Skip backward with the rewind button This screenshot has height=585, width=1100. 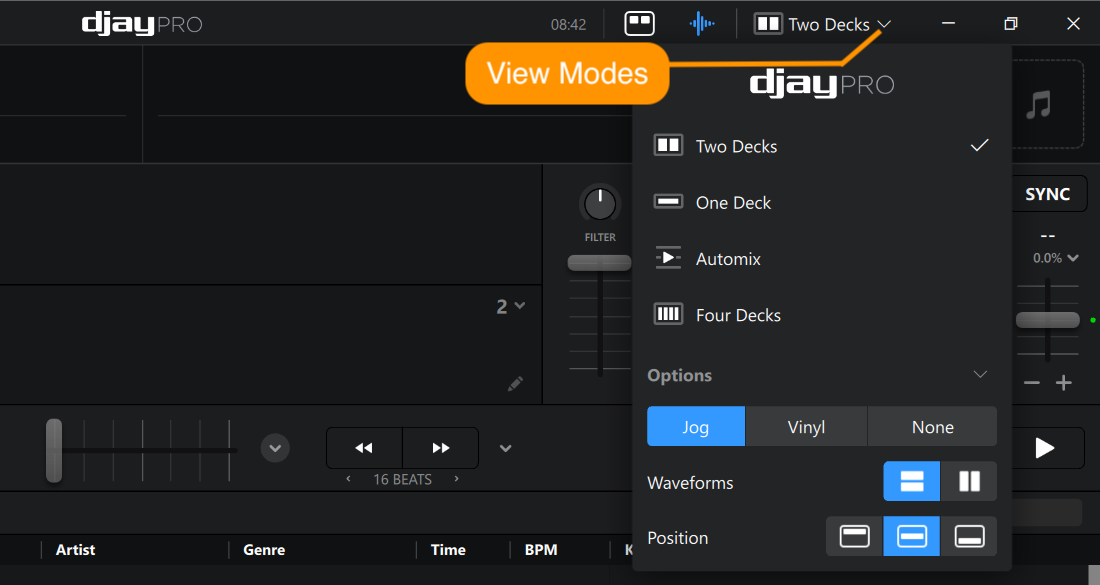(364, 448)
